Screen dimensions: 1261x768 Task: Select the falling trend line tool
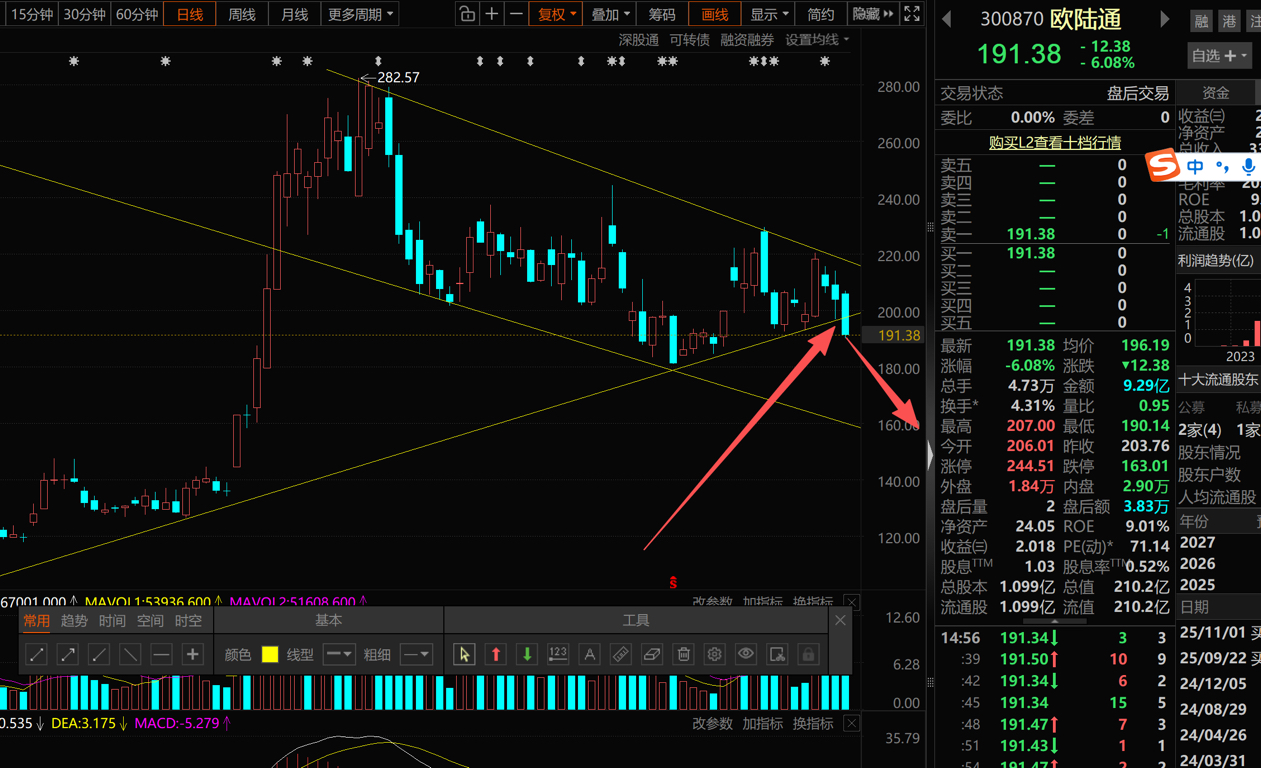[130, 655]
